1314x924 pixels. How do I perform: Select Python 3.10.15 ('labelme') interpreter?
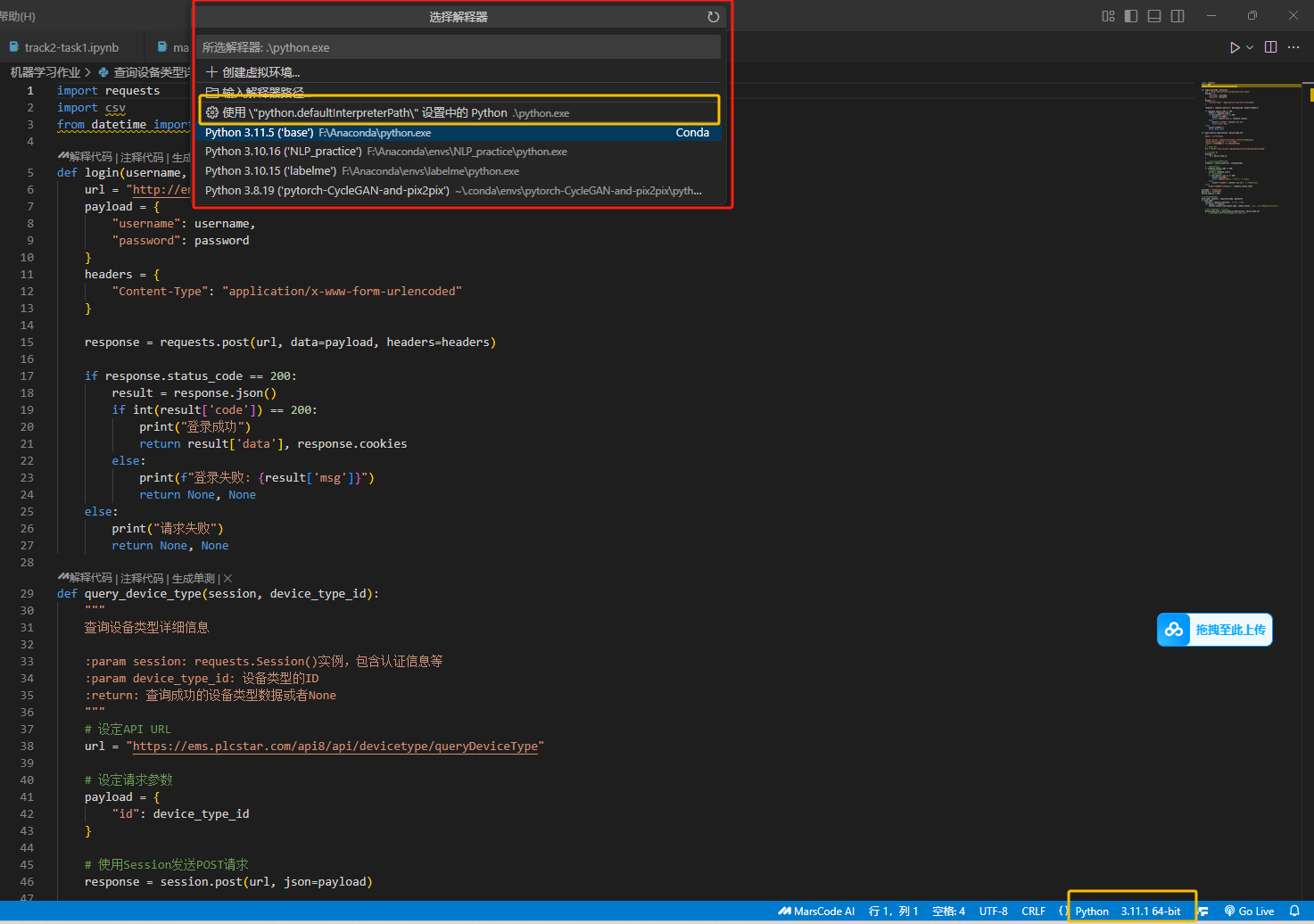click(x=459, y=171)
